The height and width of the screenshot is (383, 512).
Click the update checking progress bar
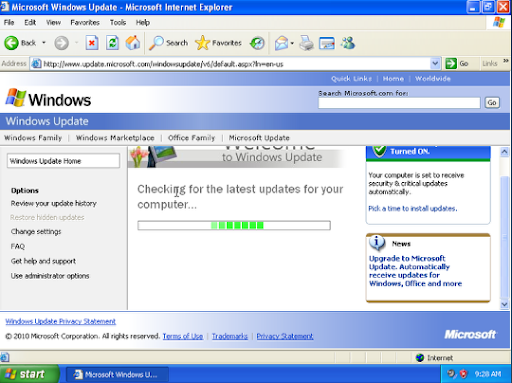tap(234, 225)
